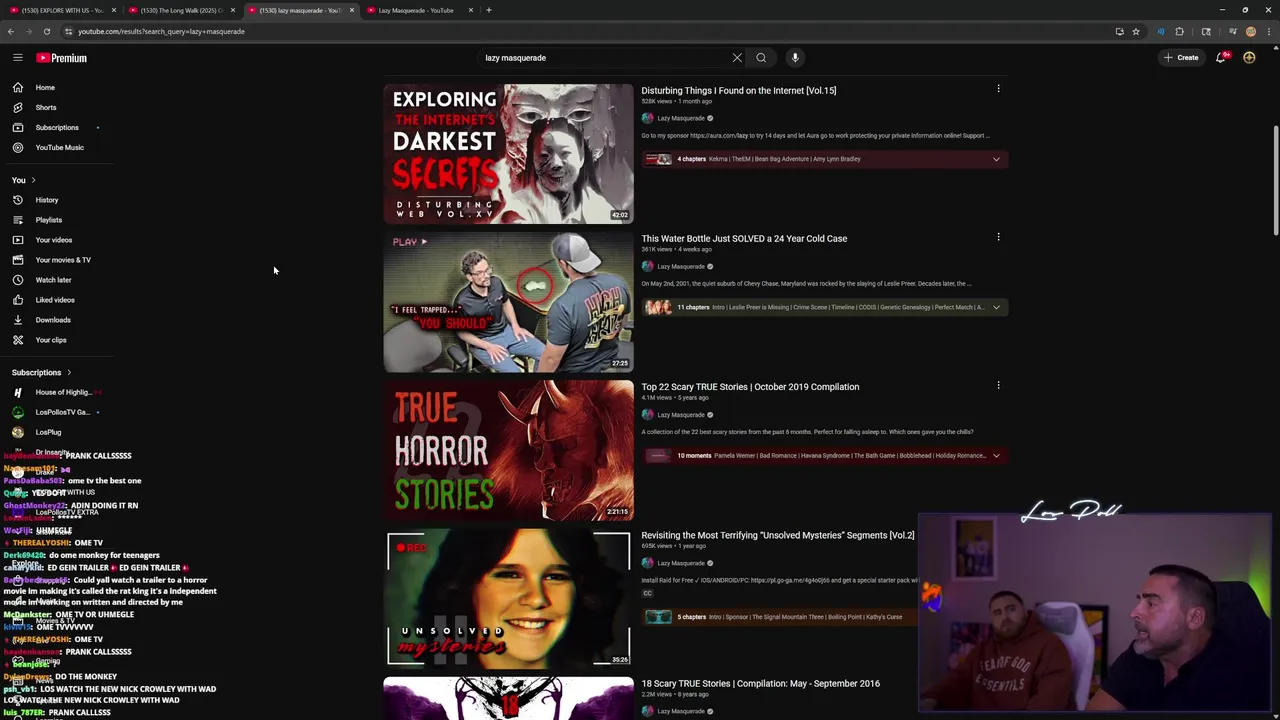
Task: Reload the page
Action: click(47, 31)
